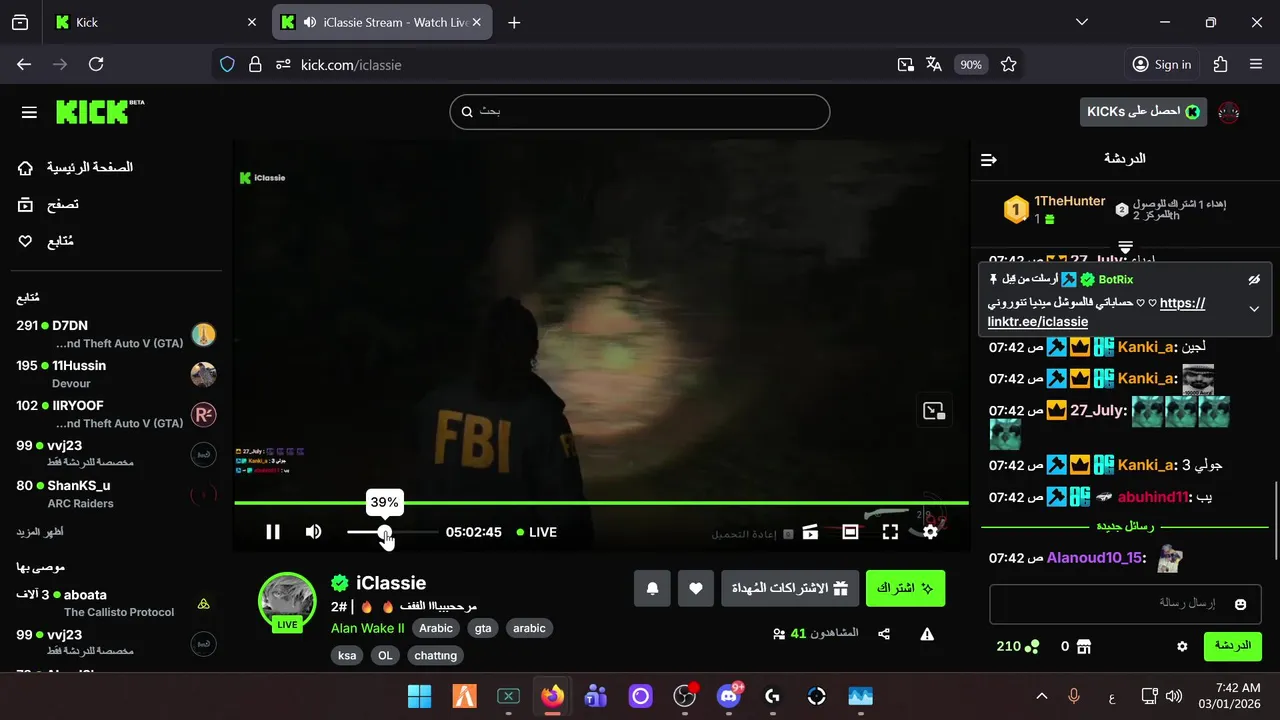Hide the pinned BotRix message
The width and height of the screenshot is (1280, 720).
tap(1254, 280)
